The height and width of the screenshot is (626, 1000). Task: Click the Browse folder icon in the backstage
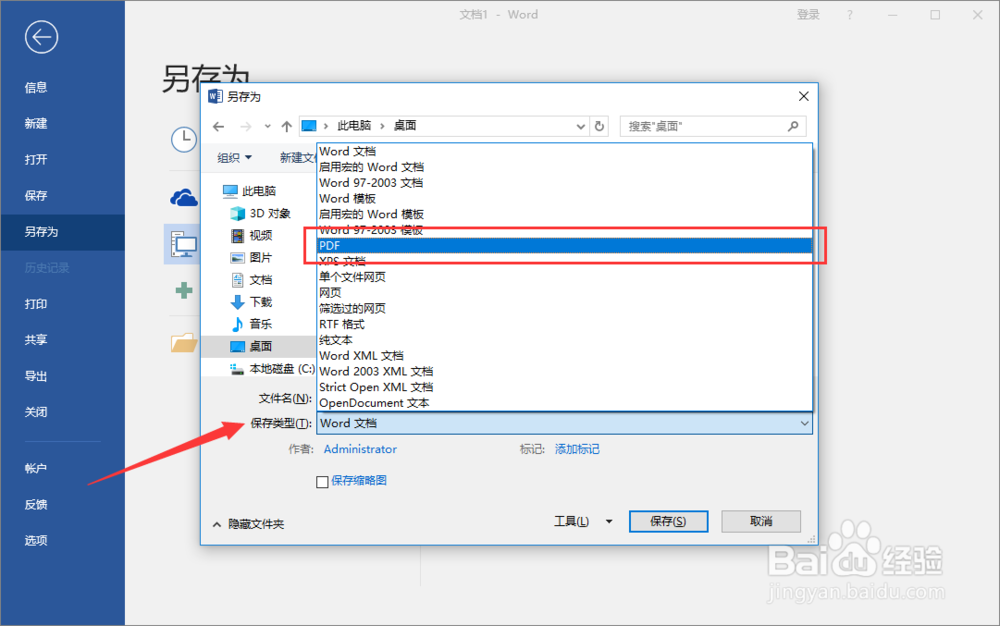(x=184, y=342)
